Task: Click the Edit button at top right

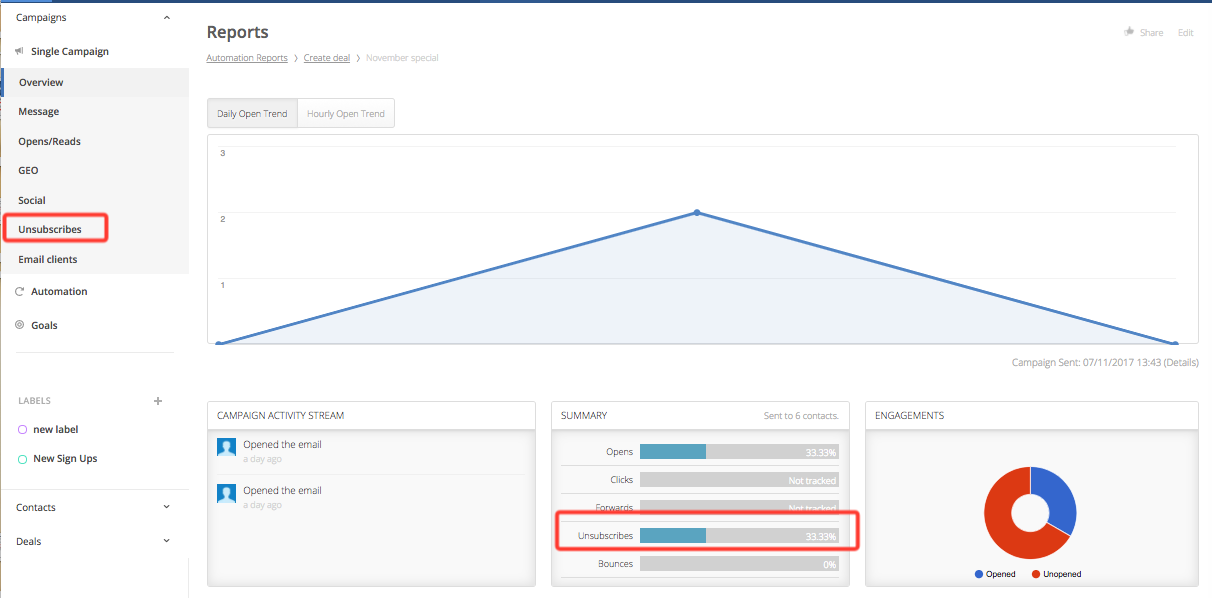Action: (1185, 33)
